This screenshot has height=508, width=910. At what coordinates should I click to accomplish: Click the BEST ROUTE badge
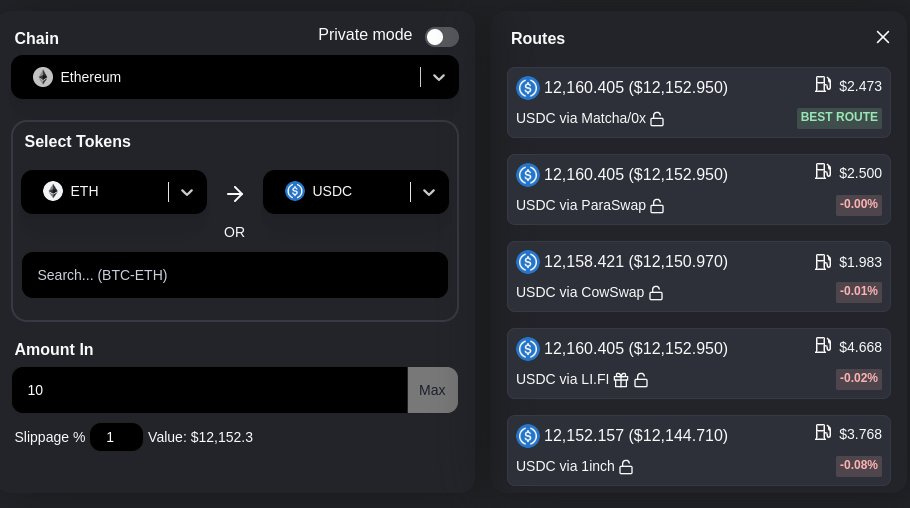click(839, 117)
